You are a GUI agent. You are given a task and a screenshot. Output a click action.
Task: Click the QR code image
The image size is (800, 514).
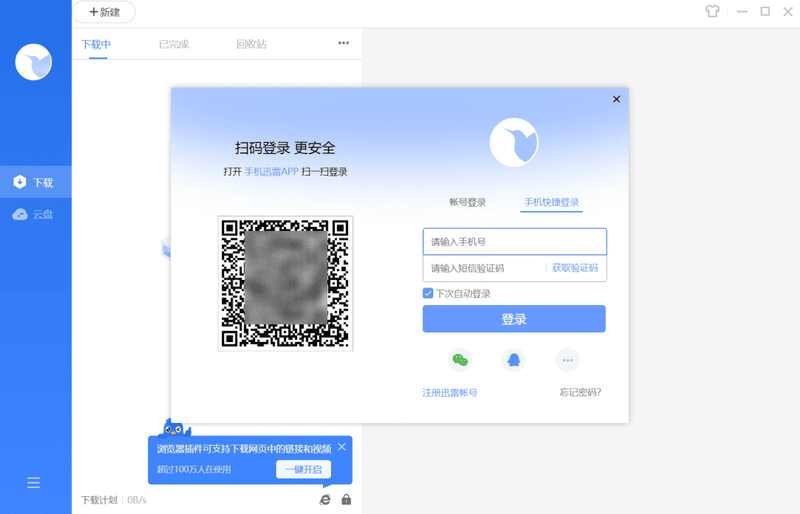[x=286, y=283]
